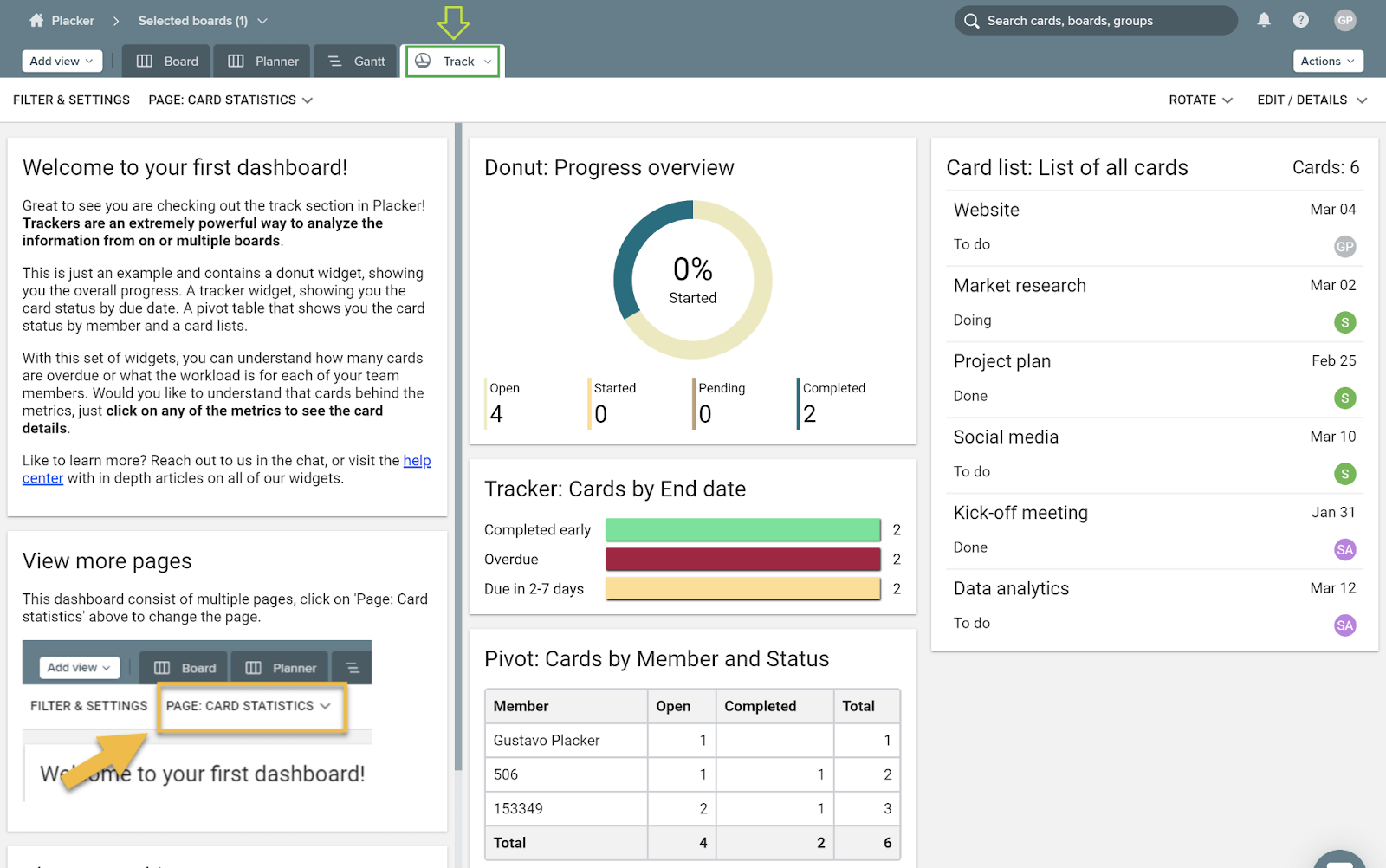Click GP avatar on Website card
Screen dimensions: 1386x868
(1344, 247)
